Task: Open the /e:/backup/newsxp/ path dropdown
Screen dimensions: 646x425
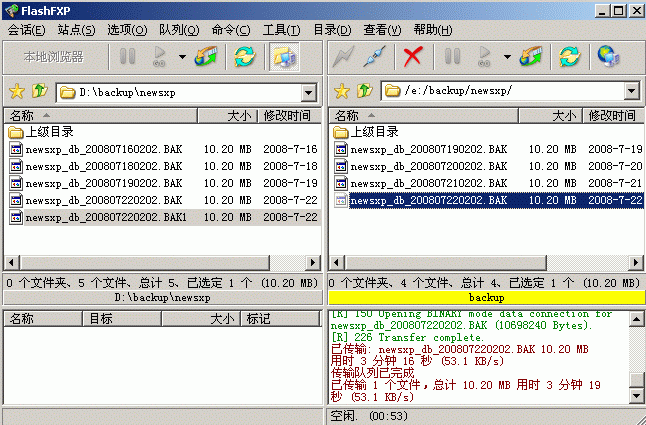Action: coord(632,91)
